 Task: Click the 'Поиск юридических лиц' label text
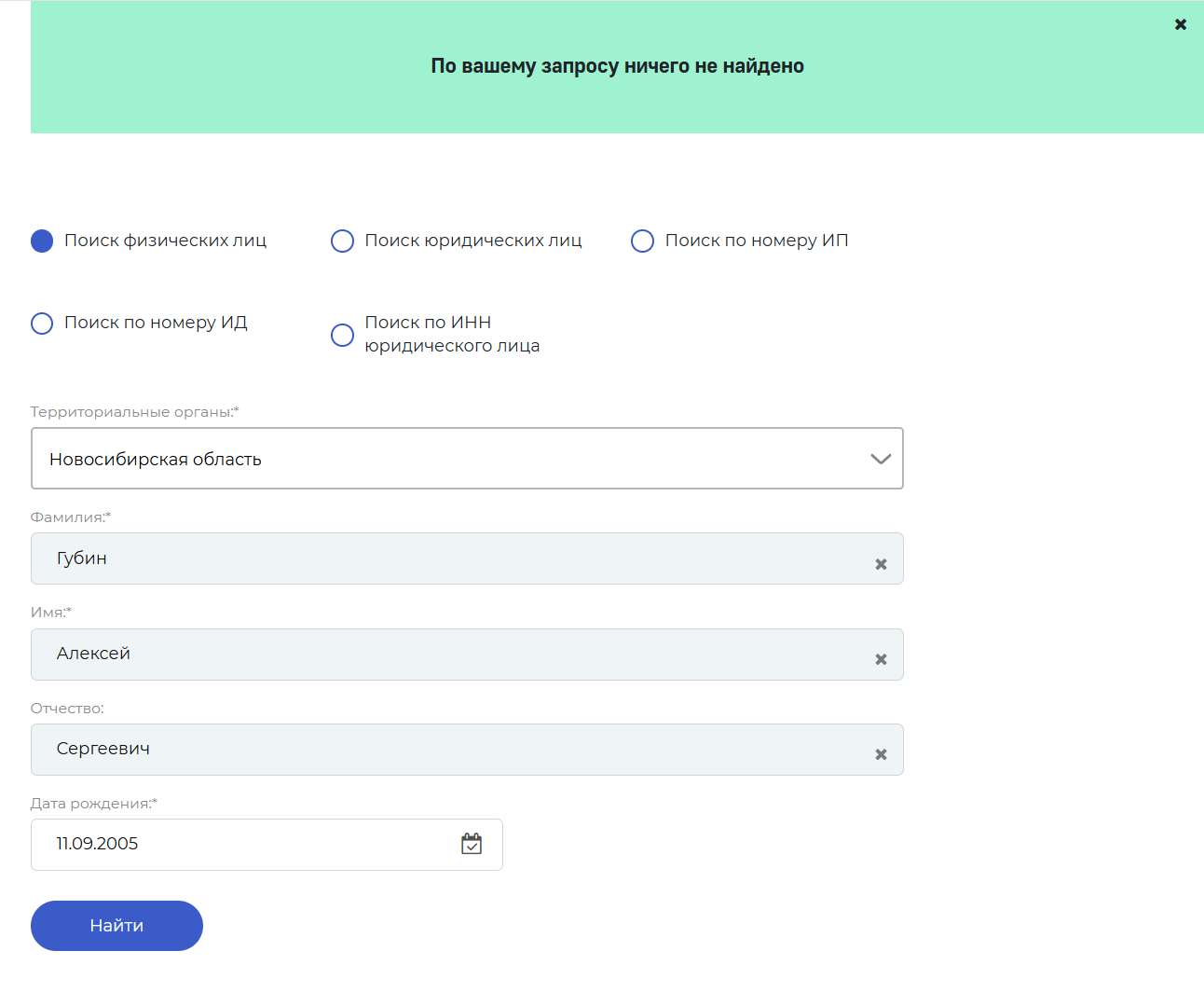(x=473, y=241)
